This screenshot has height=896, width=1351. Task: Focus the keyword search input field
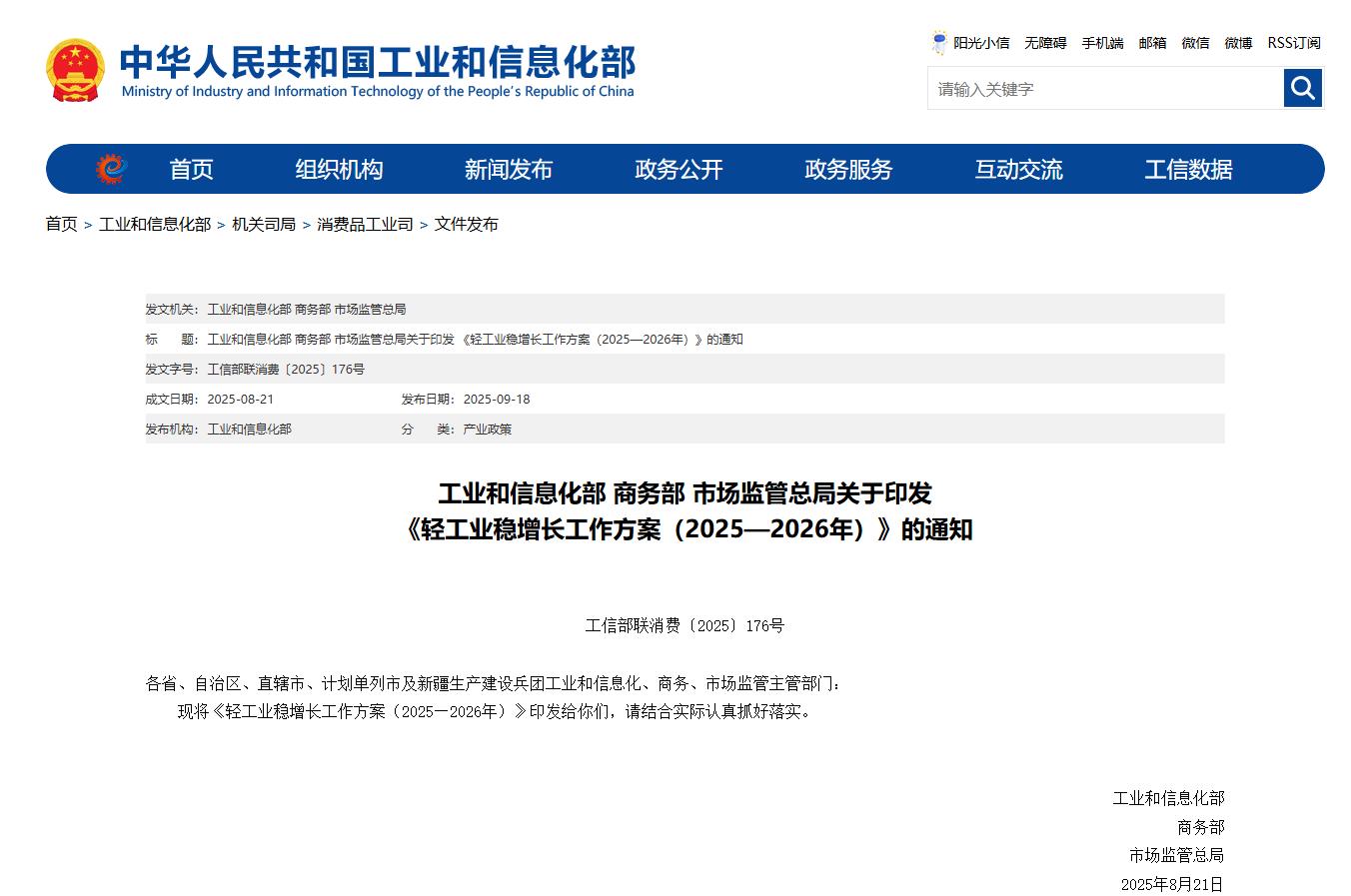[1105, 89]
